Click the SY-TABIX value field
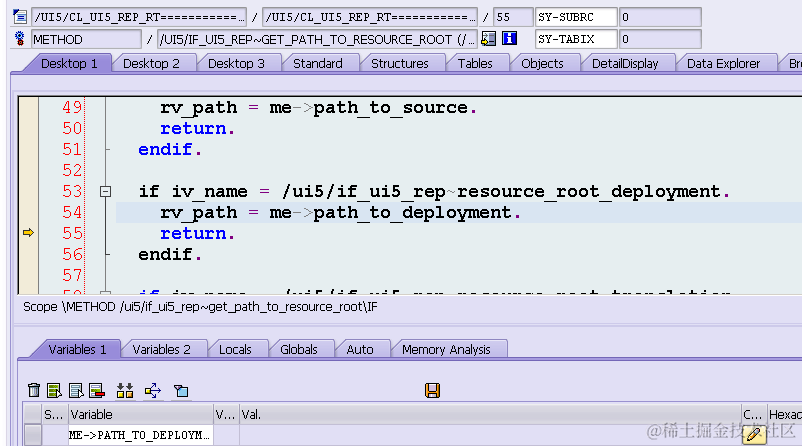This screenshot has width=802, height=446. (x=660, y=39)
